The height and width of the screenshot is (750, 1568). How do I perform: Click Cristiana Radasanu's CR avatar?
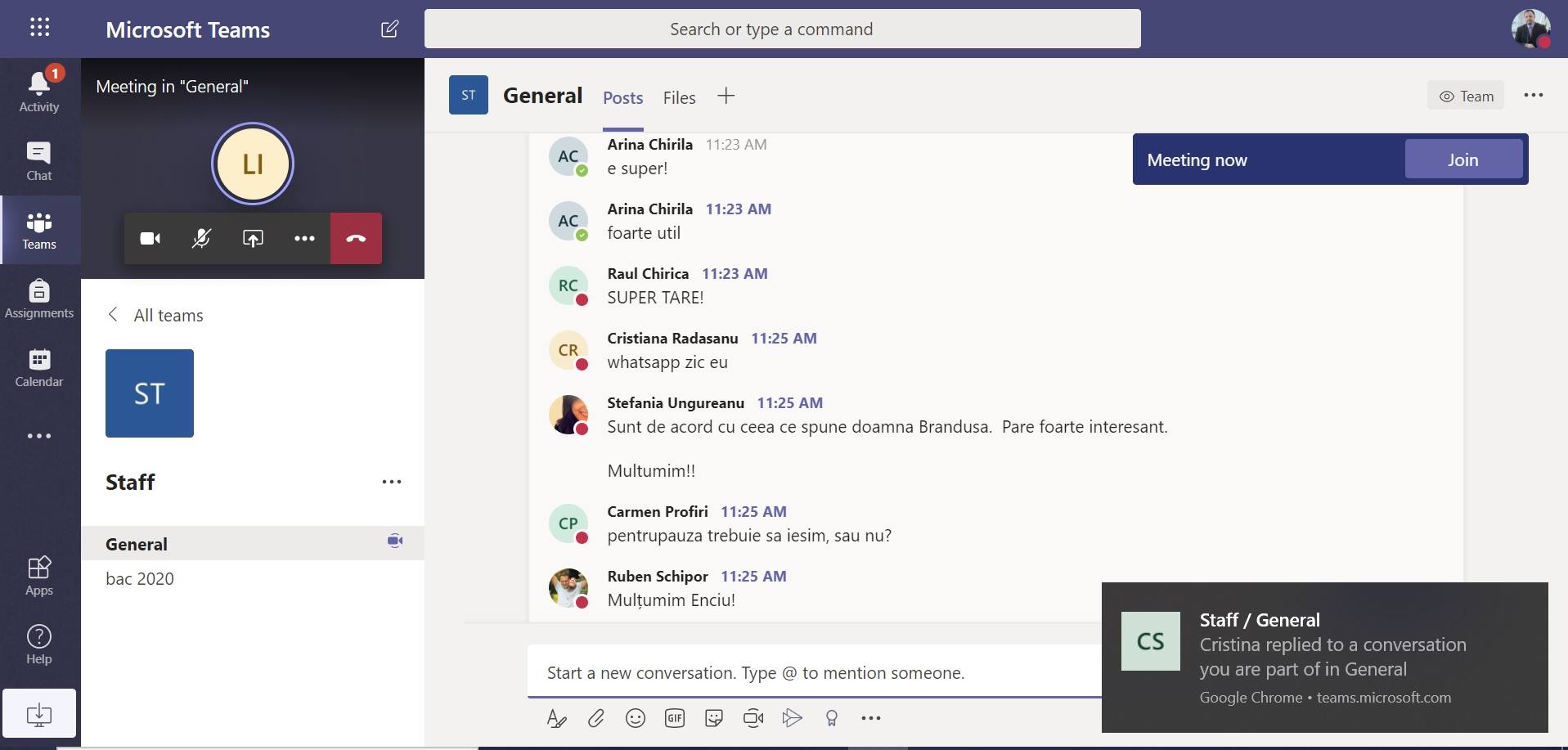[568, 350]
